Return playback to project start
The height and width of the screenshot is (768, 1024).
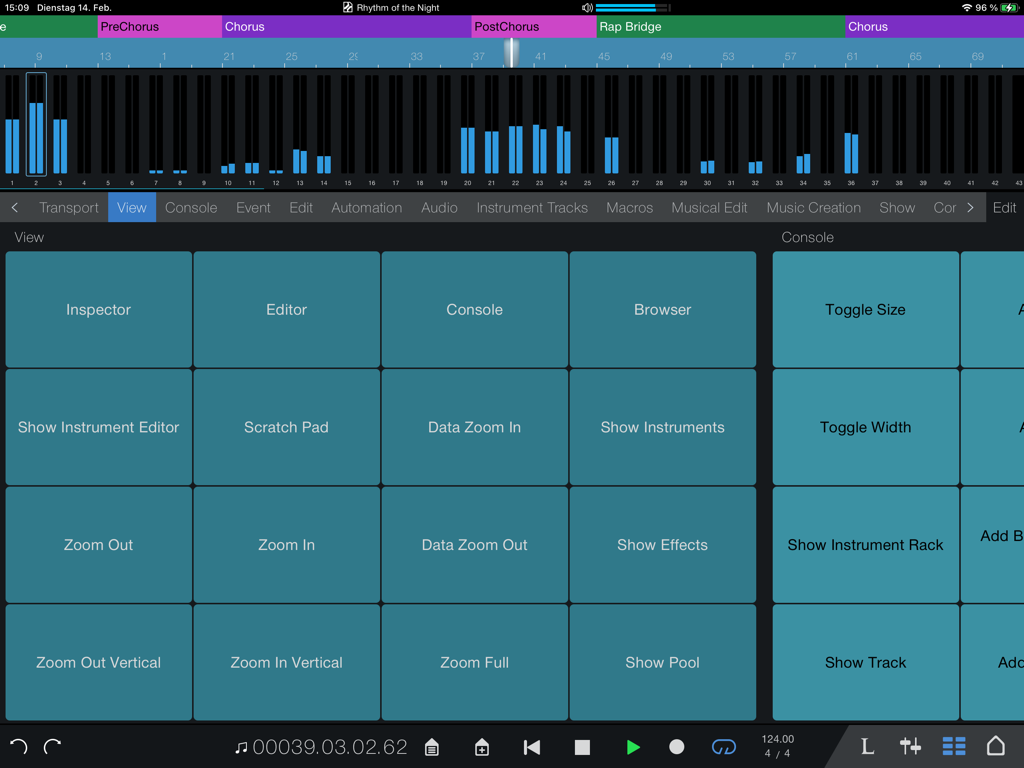point(531,746)
